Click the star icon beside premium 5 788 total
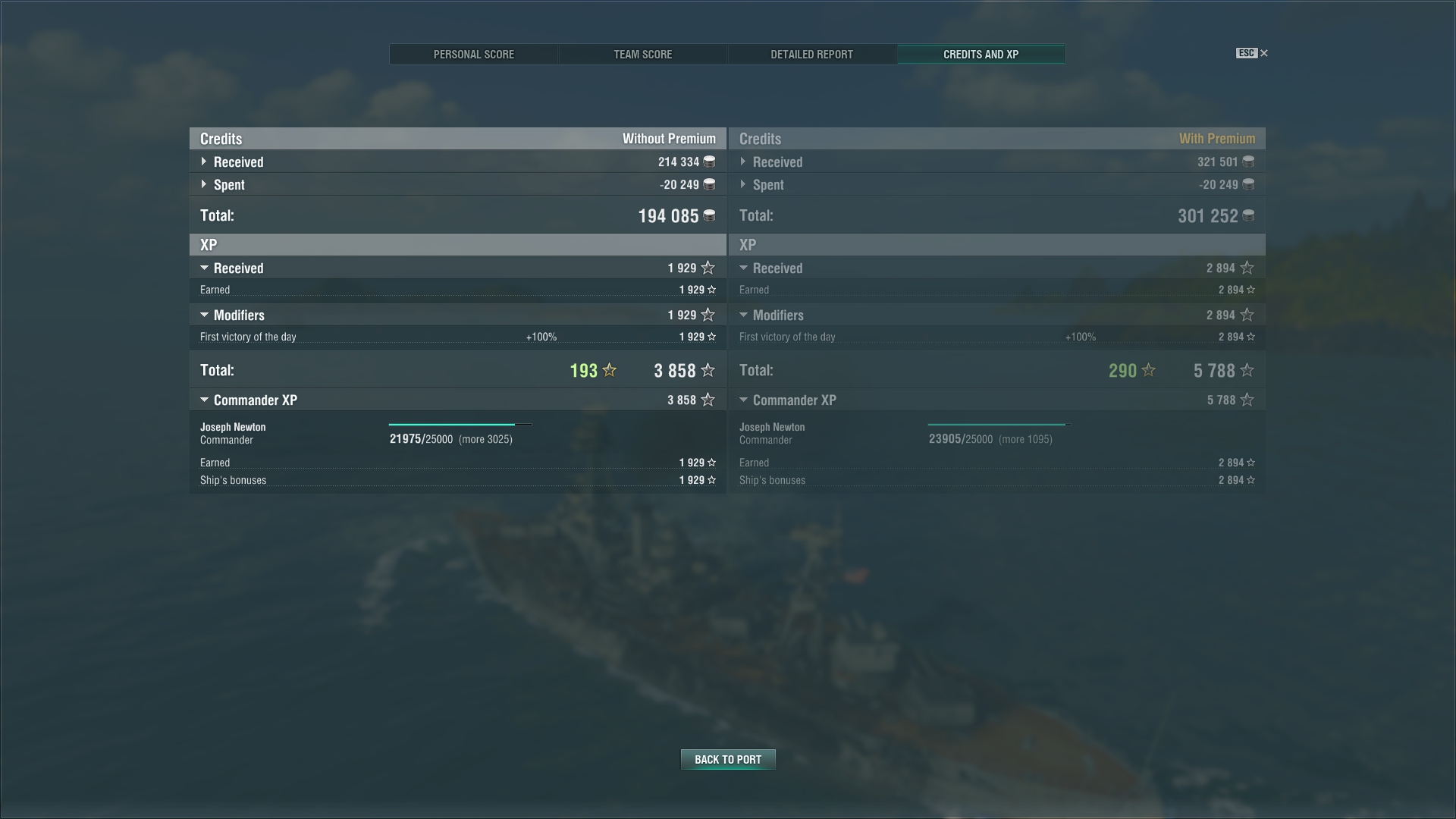The height and width of the screenshot is (819, 1456). 1247,370
